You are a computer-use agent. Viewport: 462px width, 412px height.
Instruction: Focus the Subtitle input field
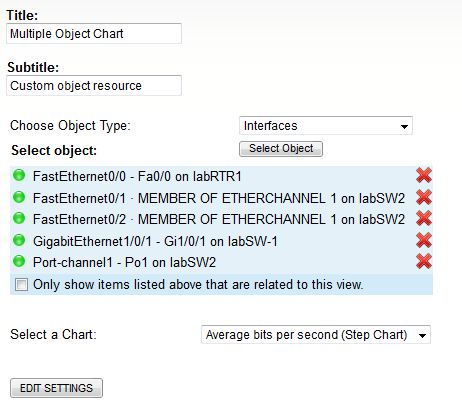[x=94, y=85]
